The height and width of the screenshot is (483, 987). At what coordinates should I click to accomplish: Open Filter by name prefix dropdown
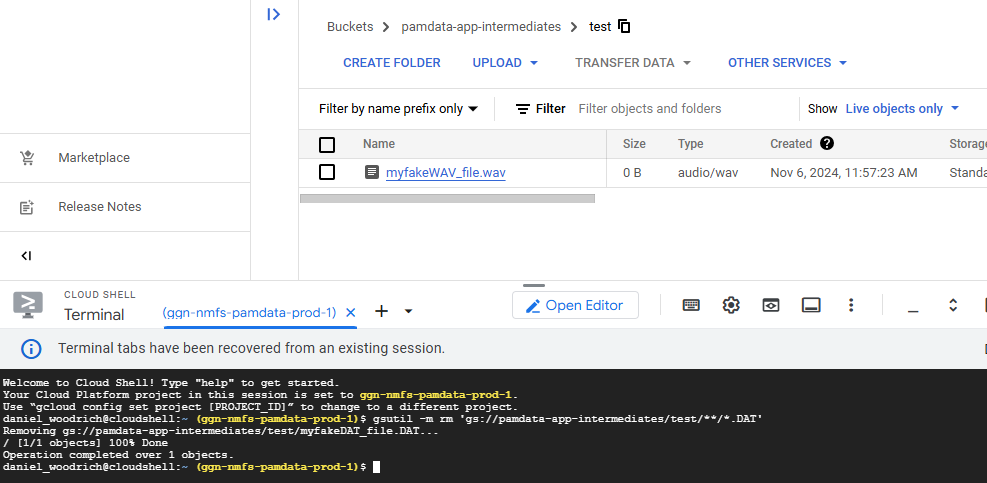click(x=398, y=109)
